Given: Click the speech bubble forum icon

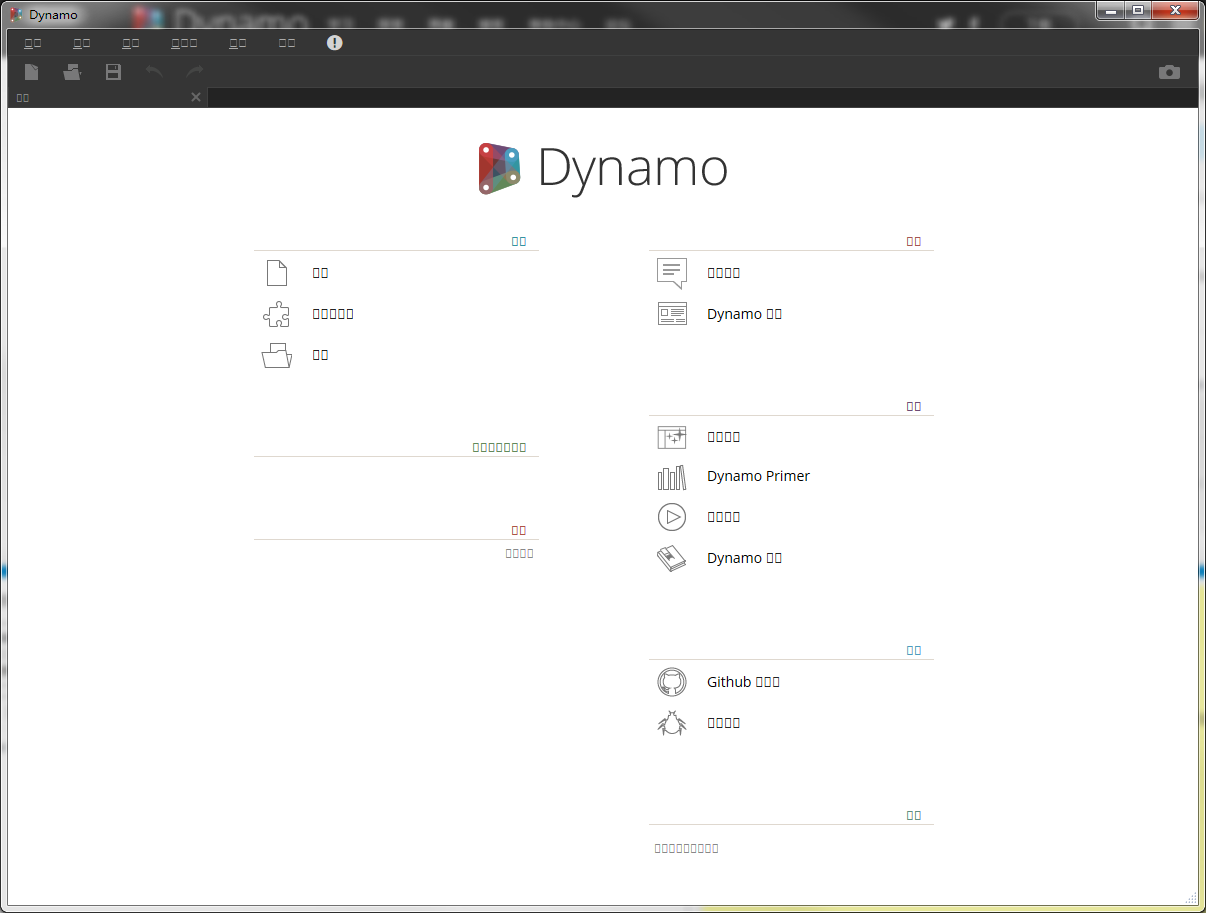Looking at the screenshot, I should 672,273.
